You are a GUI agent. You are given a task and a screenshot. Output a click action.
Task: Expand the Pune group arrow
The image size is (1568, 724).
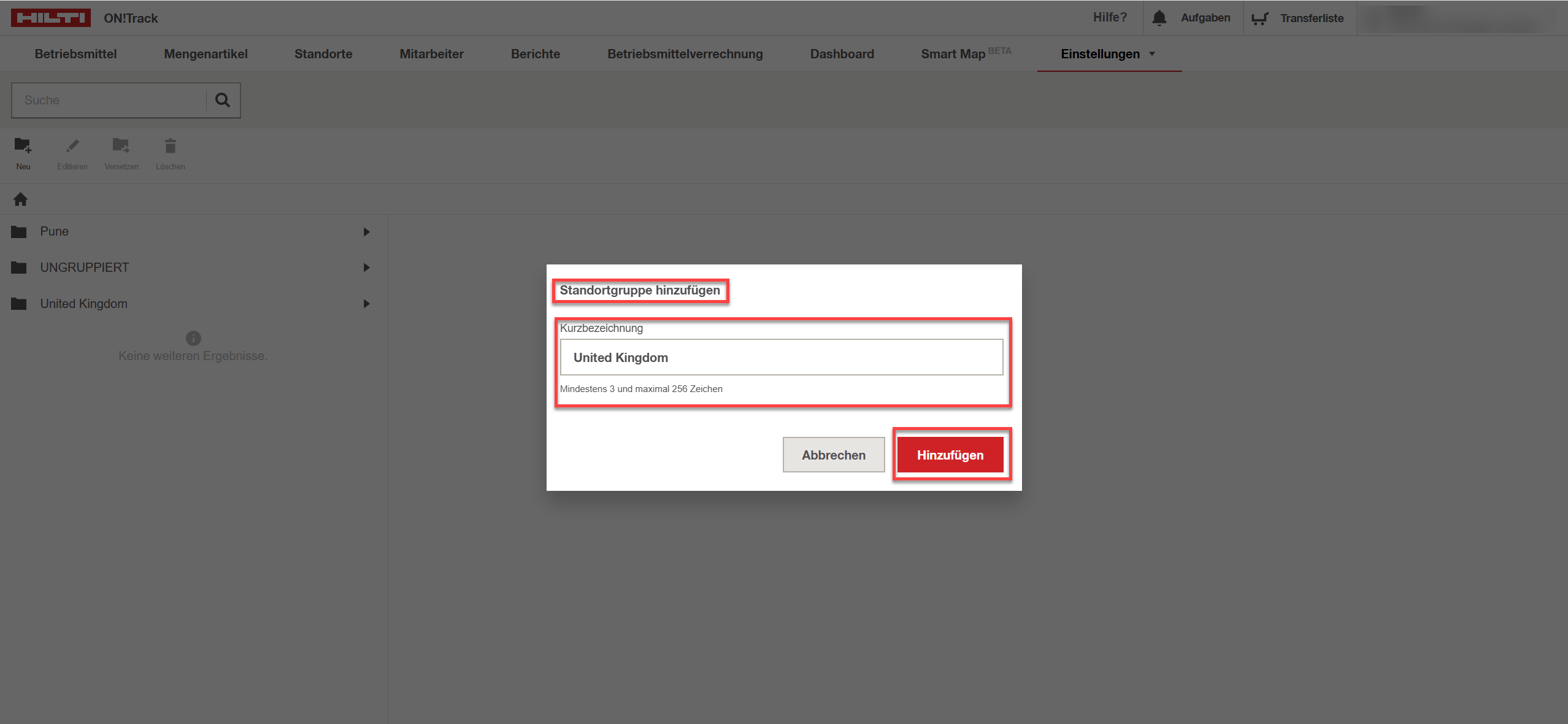[366, 232]
